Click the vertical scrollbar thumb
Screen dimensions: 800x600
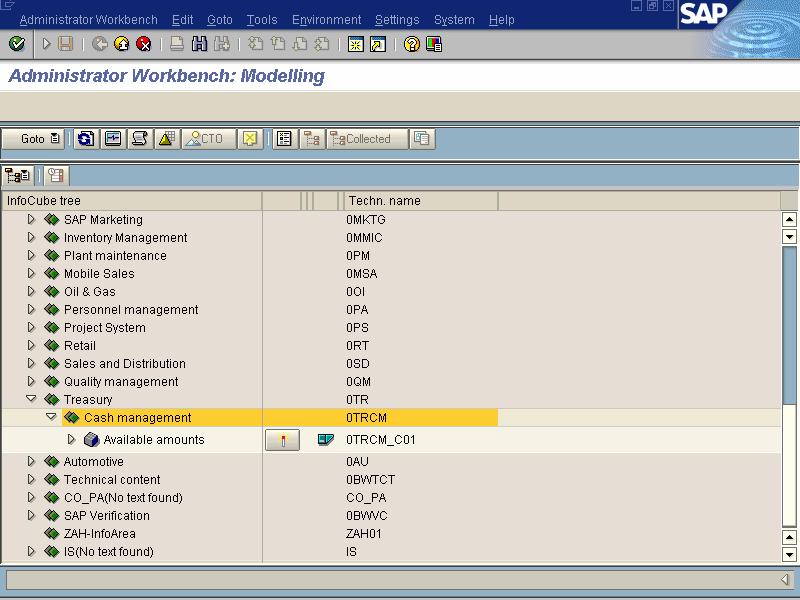click(x=789, y=324)
